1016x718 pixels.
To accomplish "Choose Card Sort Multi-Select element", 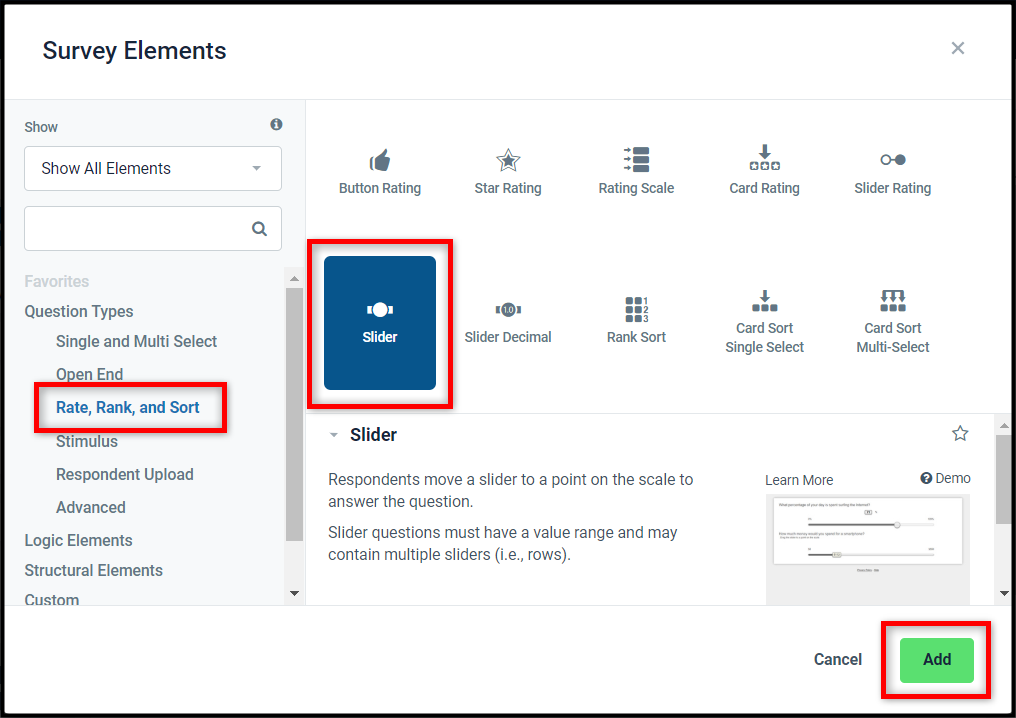I will tap(892, 322).
